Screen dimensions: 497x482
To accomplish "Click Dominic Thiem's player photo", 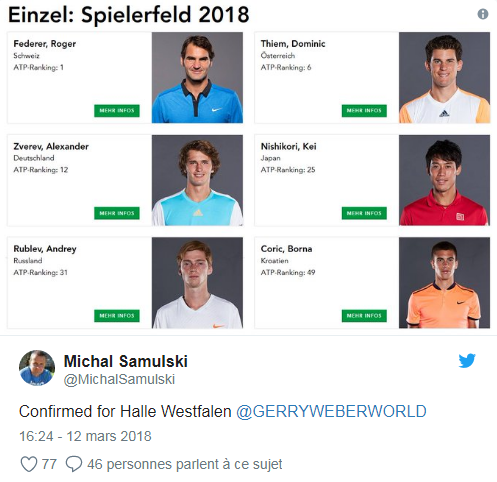I will tap(444, 78).
